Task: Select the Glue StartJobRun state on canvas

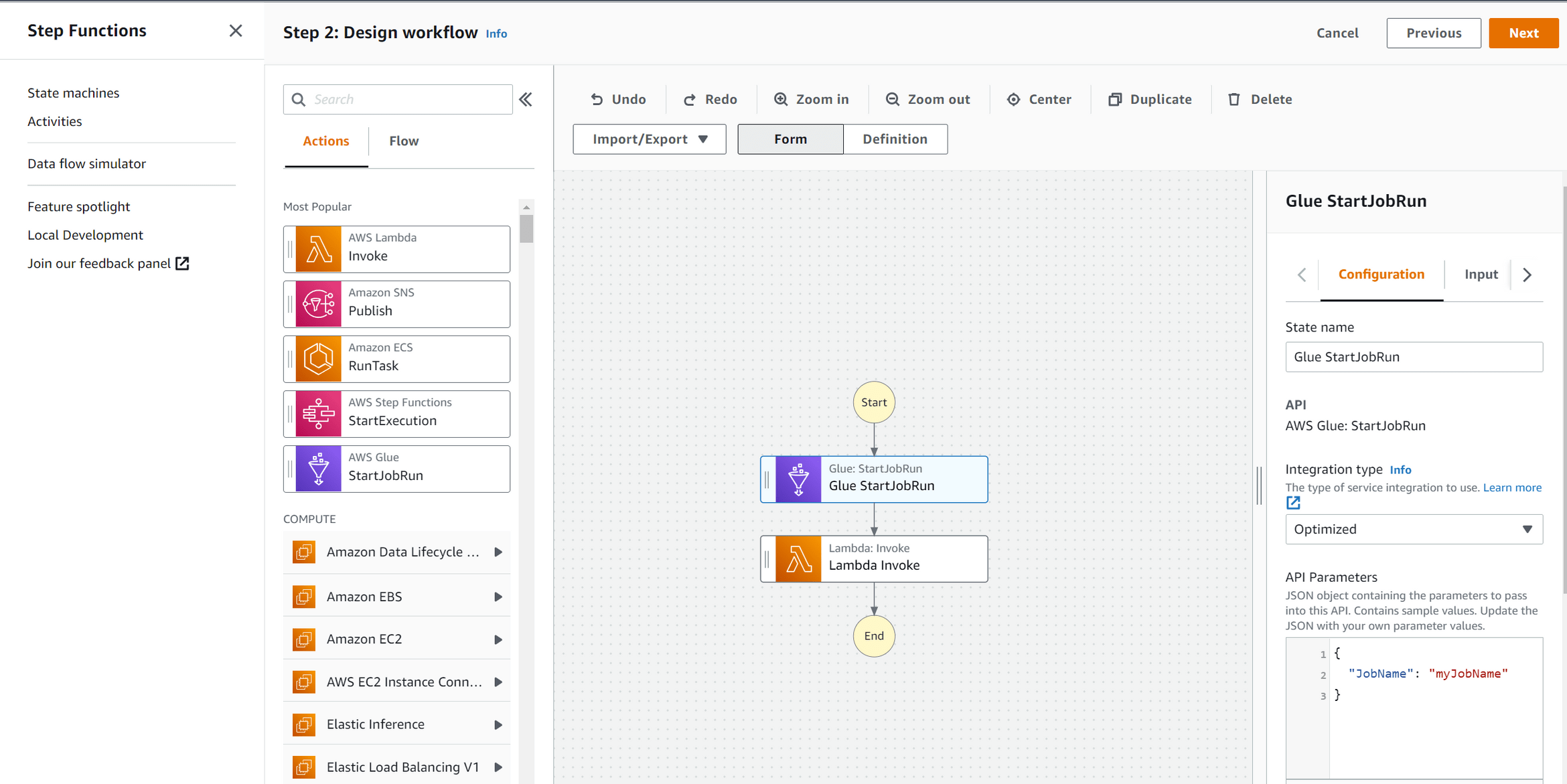Action: pyautogui.click(x=874, y=479)
